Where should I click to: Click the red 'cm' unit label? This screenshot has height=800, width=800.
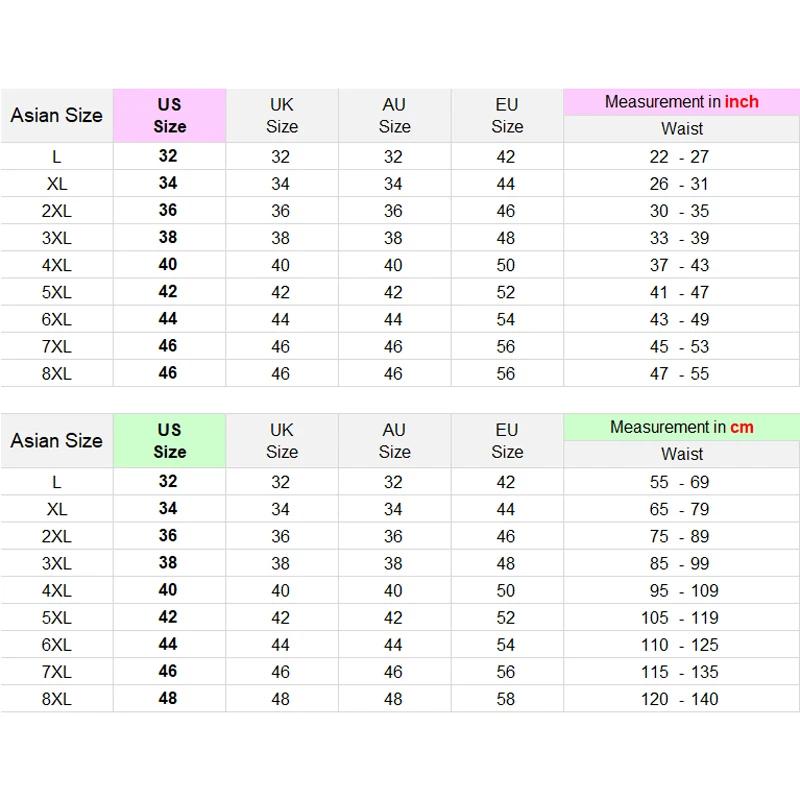point(742,427)
